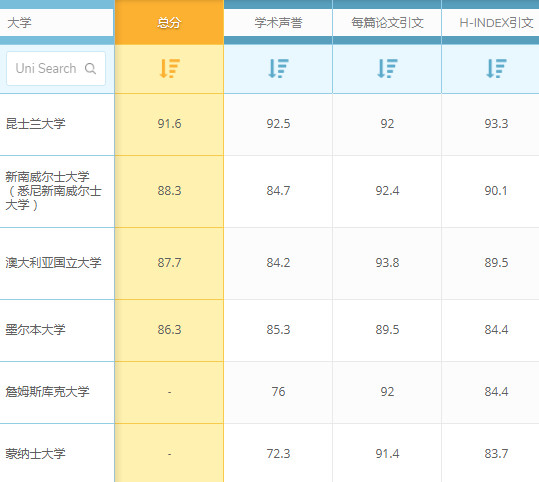This screenshot has width=539, height=482.
Task: Open 澳大利亚国立大学 link
Action: (x=53, y=263)
